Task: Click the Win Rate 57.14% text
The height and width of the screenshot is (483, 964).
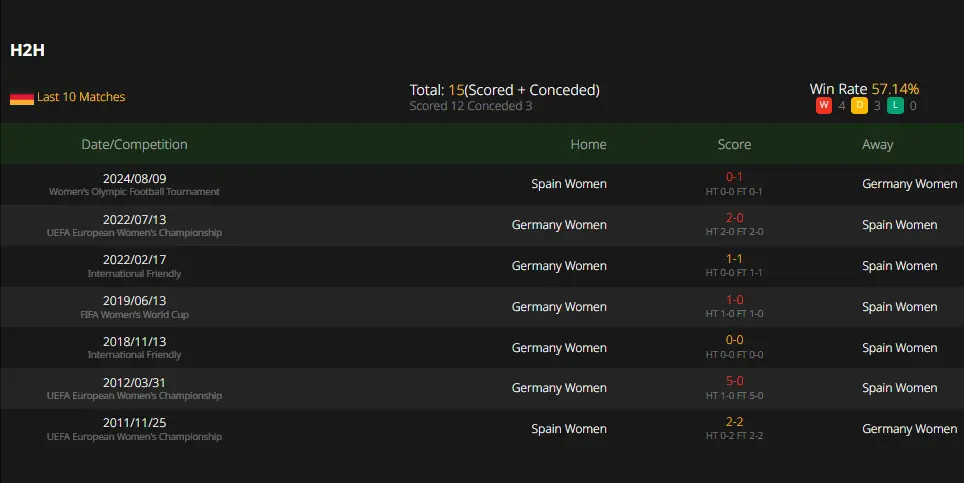Action: pos(864,89)
